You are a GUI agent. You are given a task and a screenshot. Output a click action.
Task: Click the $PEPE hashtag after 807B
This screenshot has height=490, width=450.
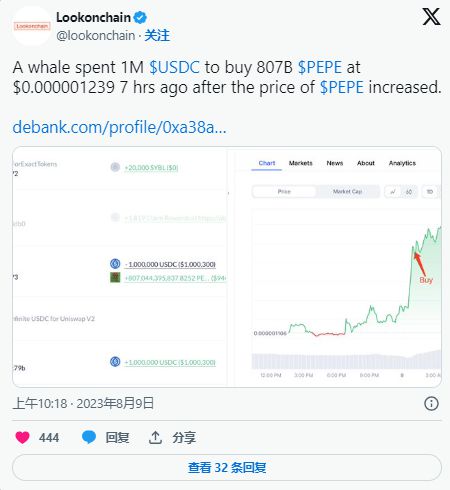pos(320,67)
